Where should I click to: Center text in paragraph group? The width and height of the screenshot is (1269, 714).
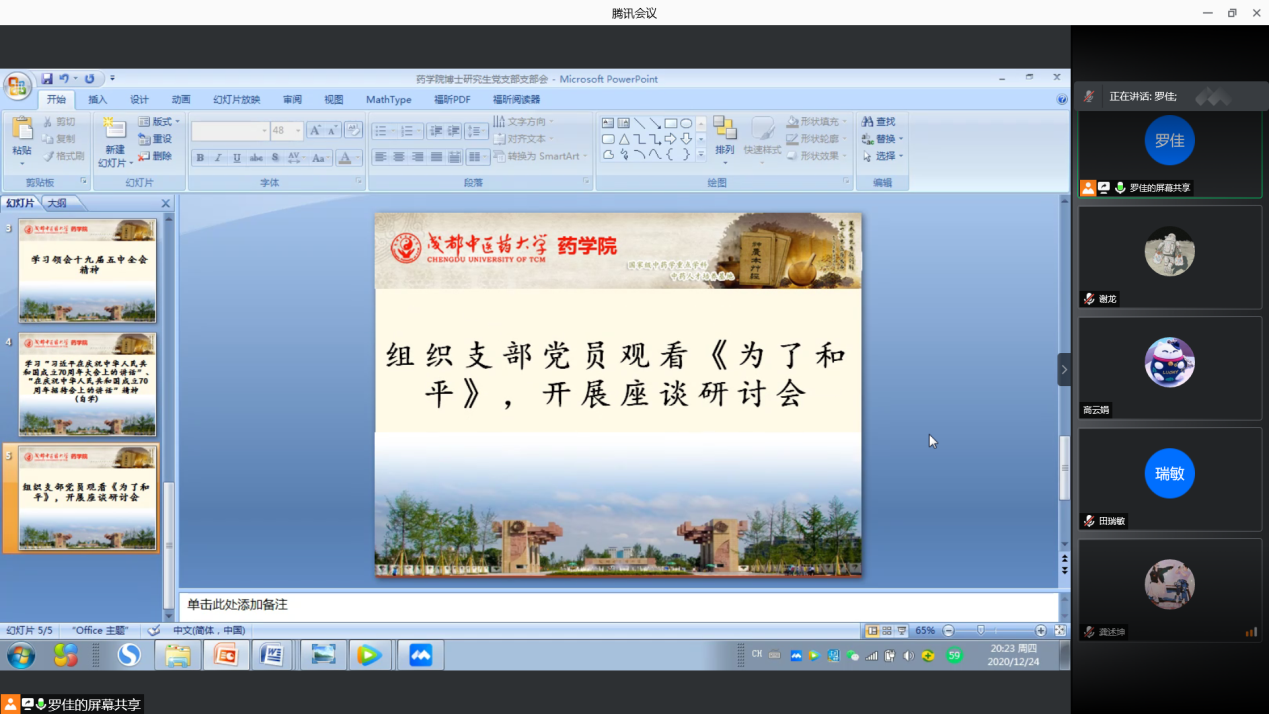click(399, 157)
